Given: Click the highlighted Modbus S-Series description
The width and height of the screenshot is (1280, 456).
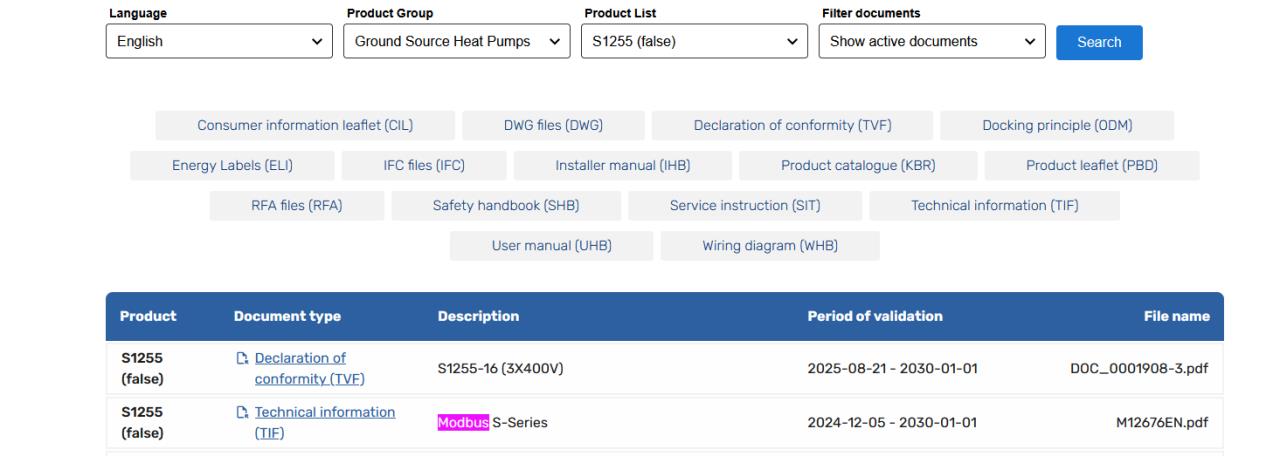Looking at the screenshot, I should [x=490, y=423].
